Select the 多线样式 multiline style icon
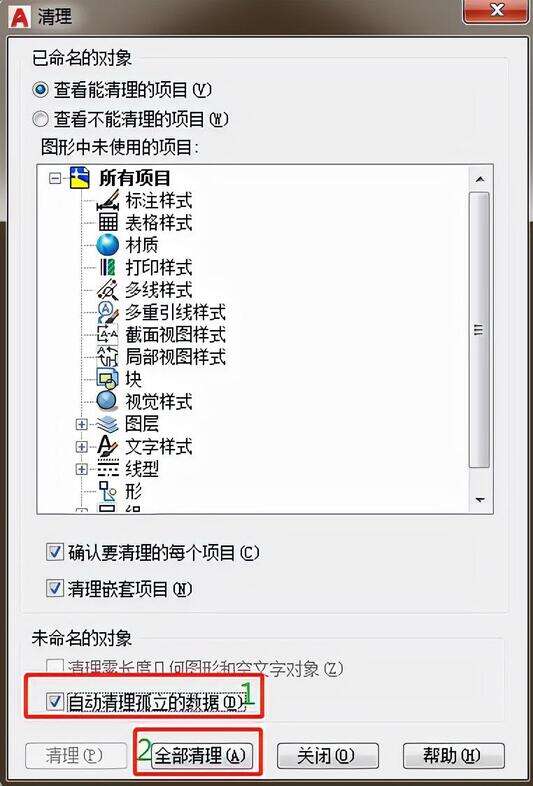Viewport: 533px width, 786px height. click(x=107, y=290)
